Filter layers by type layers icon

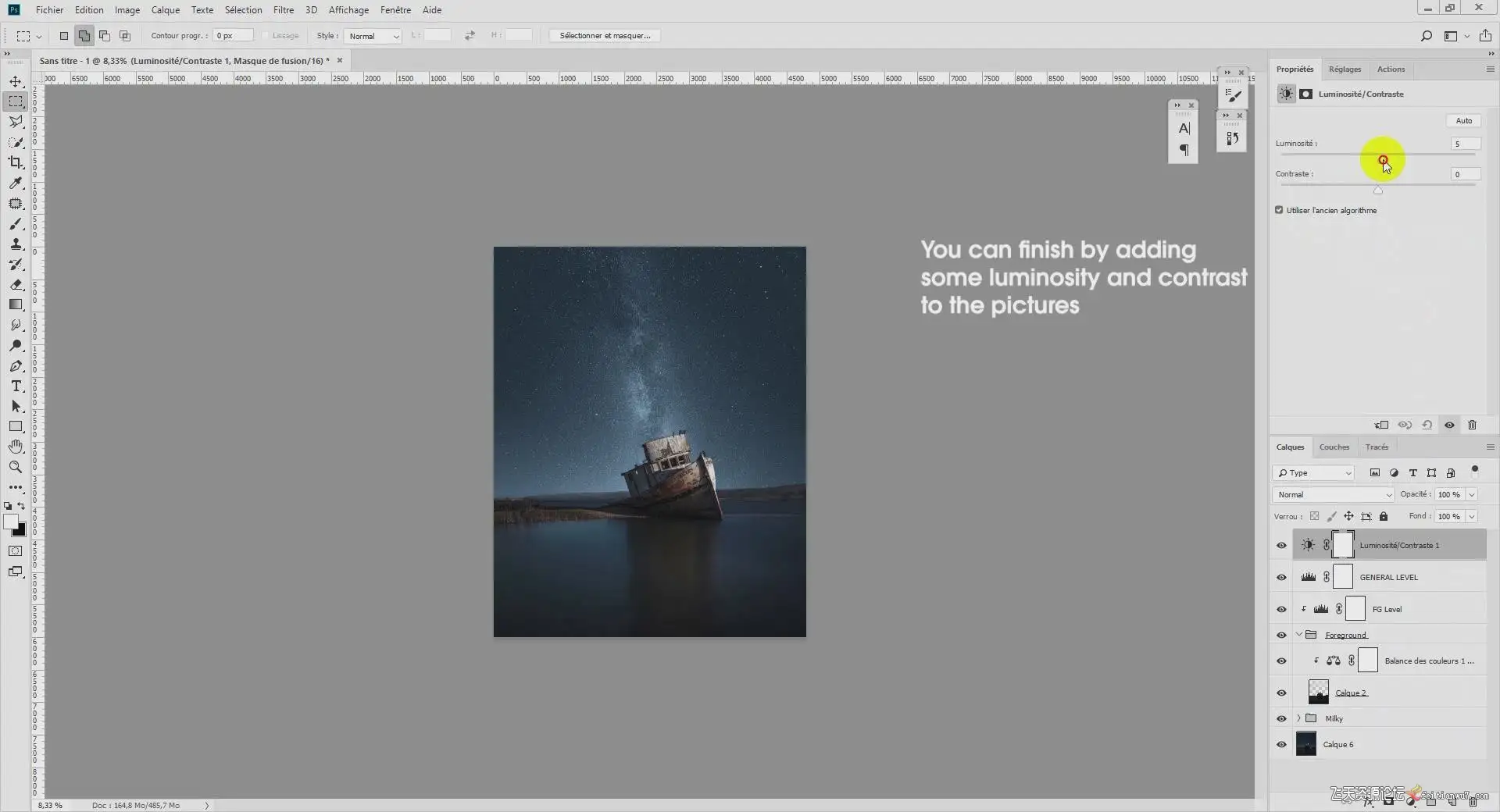[1412, 473]
